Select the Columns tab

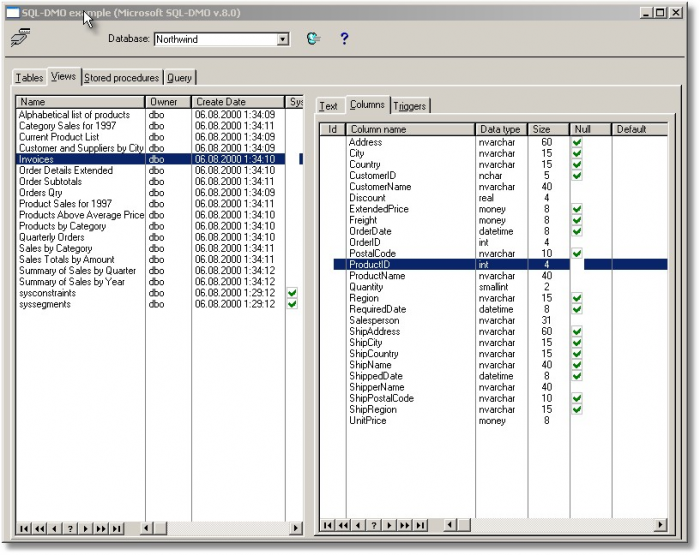click(367, 105)
